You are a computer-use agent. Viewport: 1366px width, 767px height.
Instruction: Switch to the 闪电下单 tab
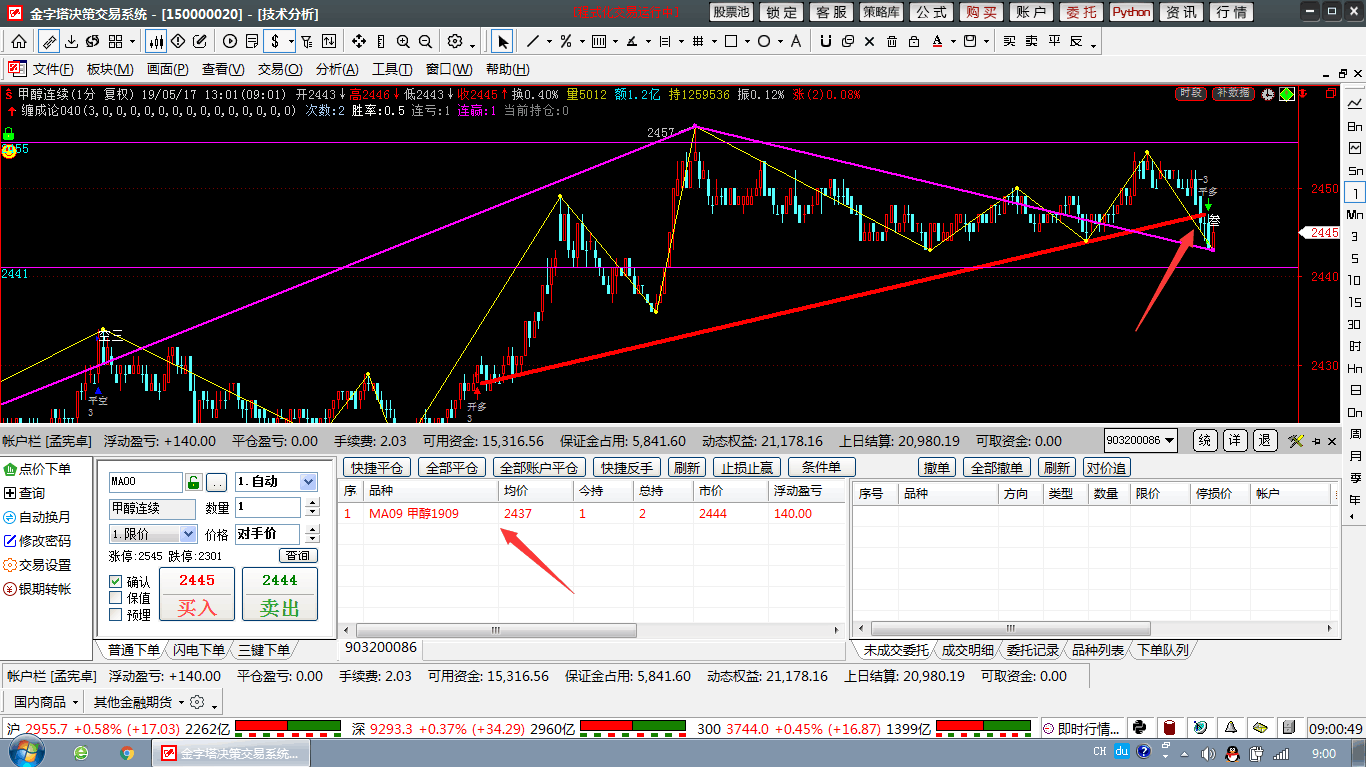click(x=198, y=650)
